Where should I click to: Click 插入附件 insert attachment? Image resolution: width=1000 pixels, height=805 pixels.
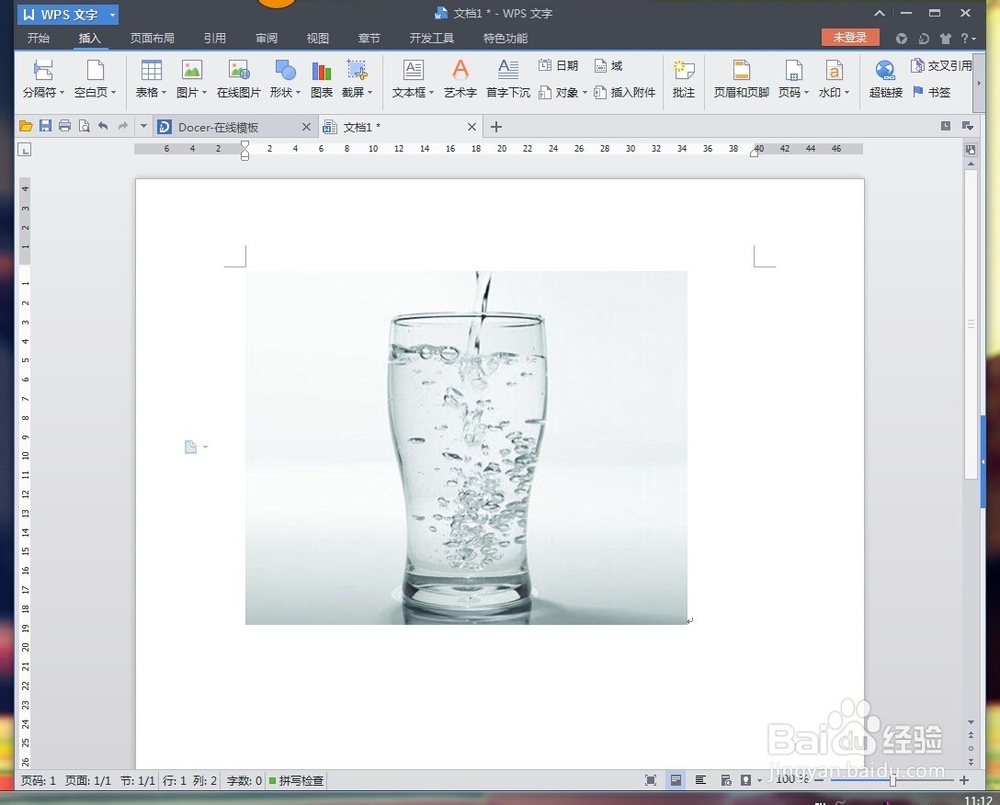point(624,92)
